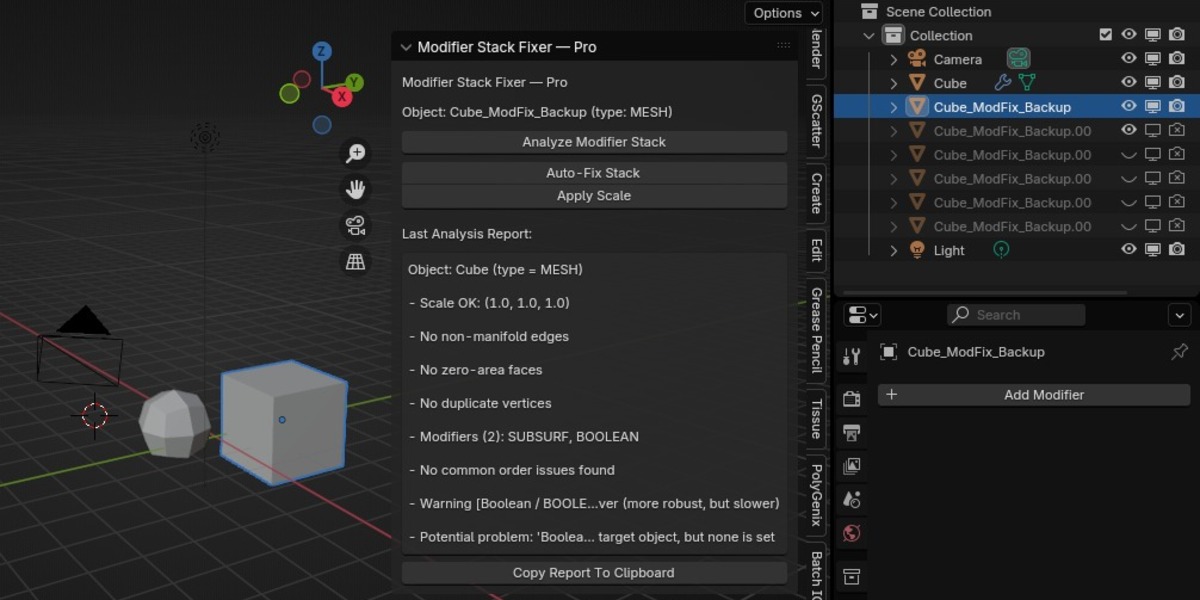The width and height of the screenshot is (1200, 600).
Task: Click the Analyze Modifier Stack button
Action: click(594, 142)
